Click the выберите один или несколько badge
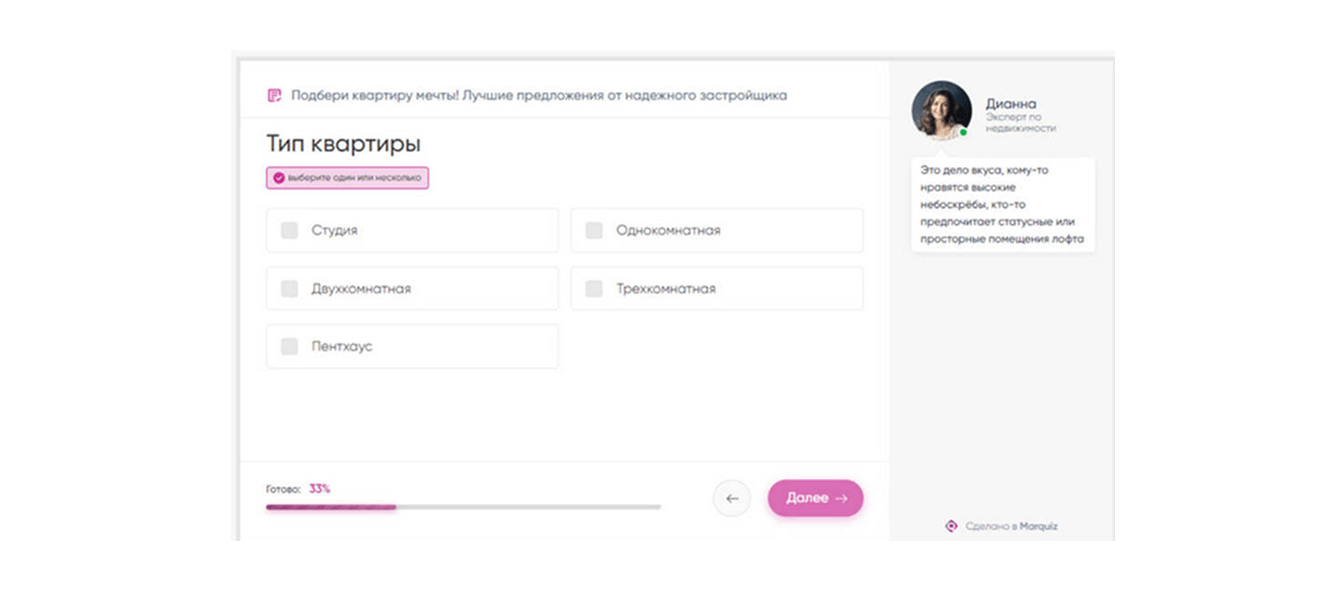The image size is (1340, 590). [x=347, y=178]
